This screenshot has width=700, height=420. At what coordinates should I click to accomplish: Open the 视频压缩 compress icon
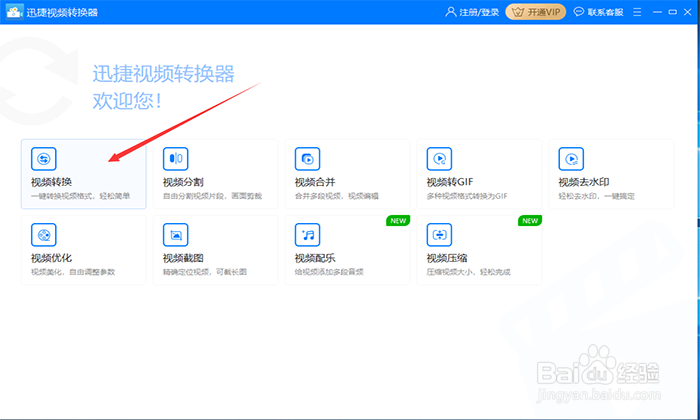pyautogui.click(x=439, y=235)
